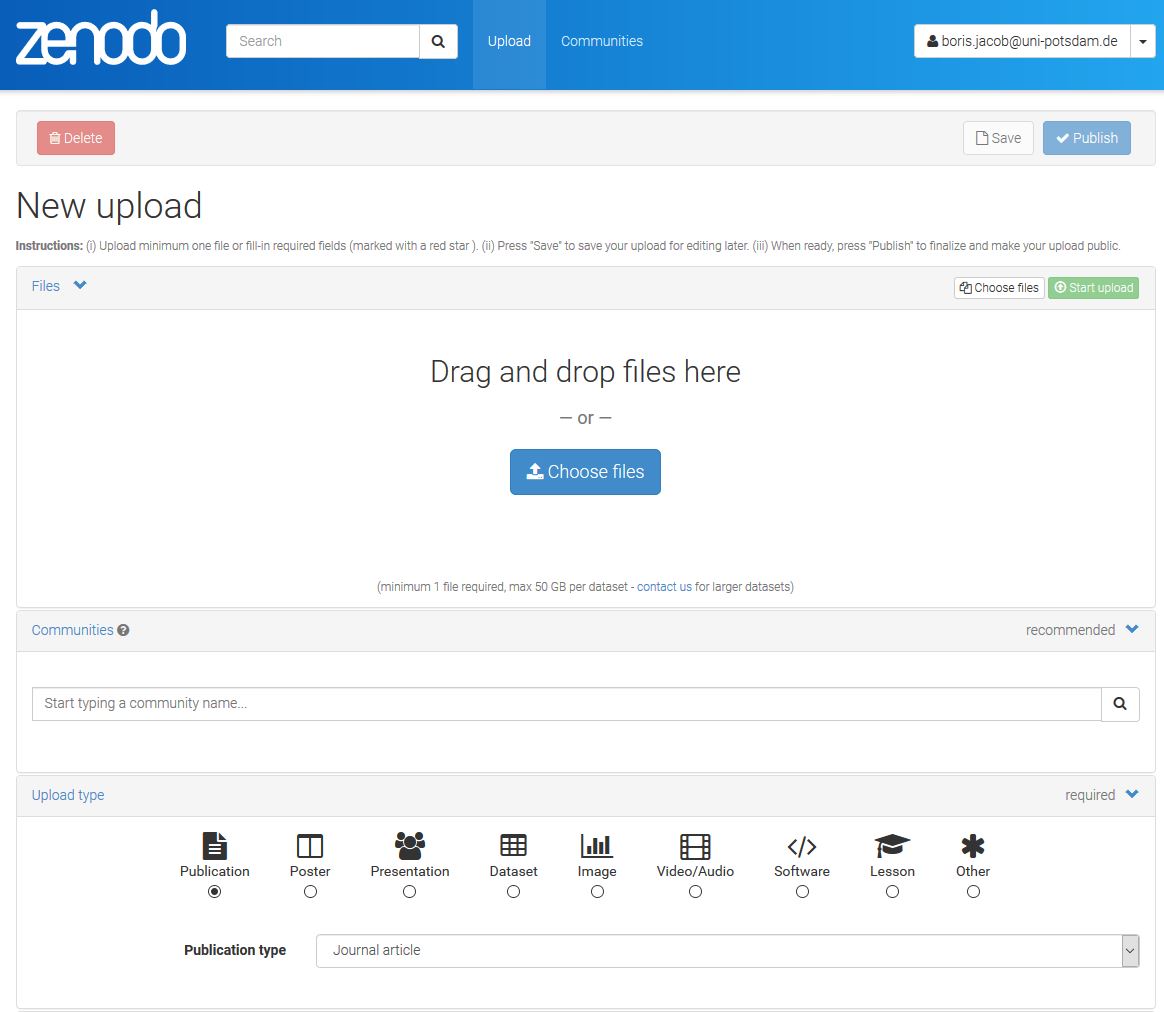Image resolution: width=1164 pixels, height=1012 pixels.
Task: Click the Communities help question-mark icon
Action: (123, 630)
